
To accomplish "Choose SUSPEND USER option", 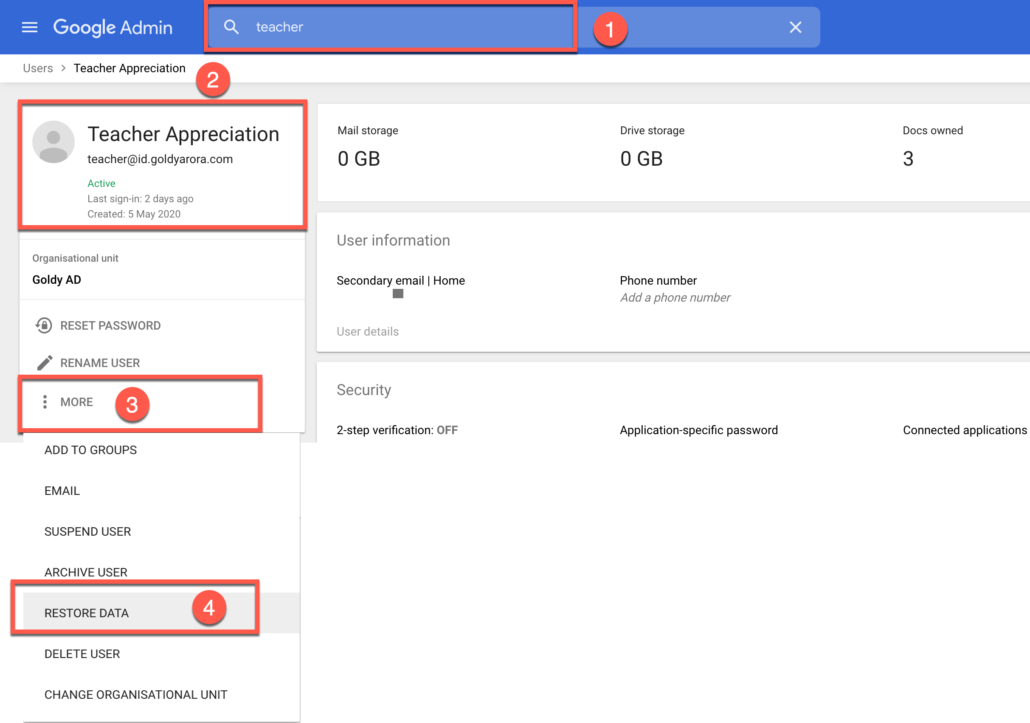I will point(162,531).
